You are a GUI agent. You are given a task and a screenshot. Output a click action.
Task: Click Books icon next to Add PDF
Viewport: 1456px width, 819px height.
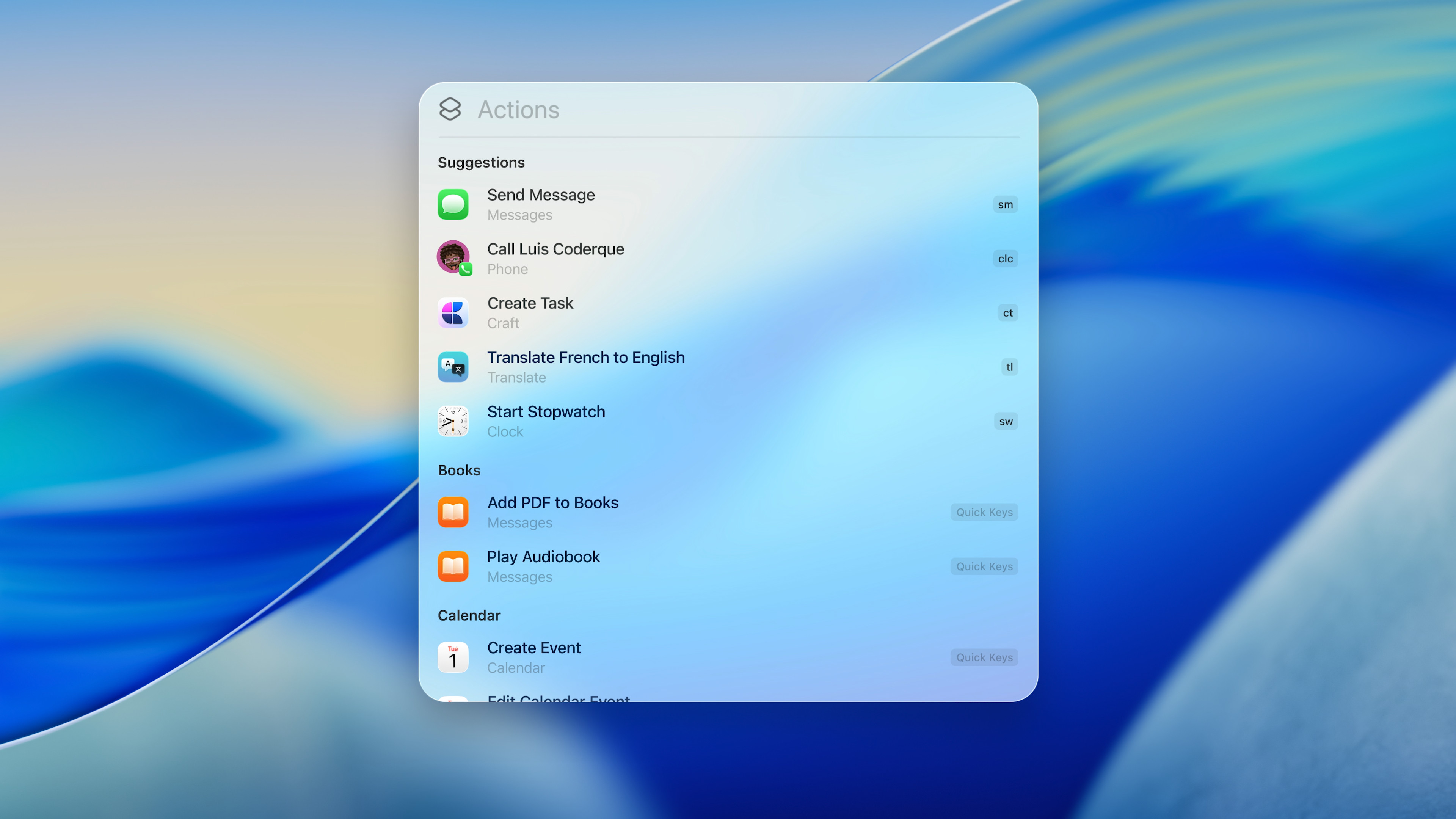(x=453, y=512)
